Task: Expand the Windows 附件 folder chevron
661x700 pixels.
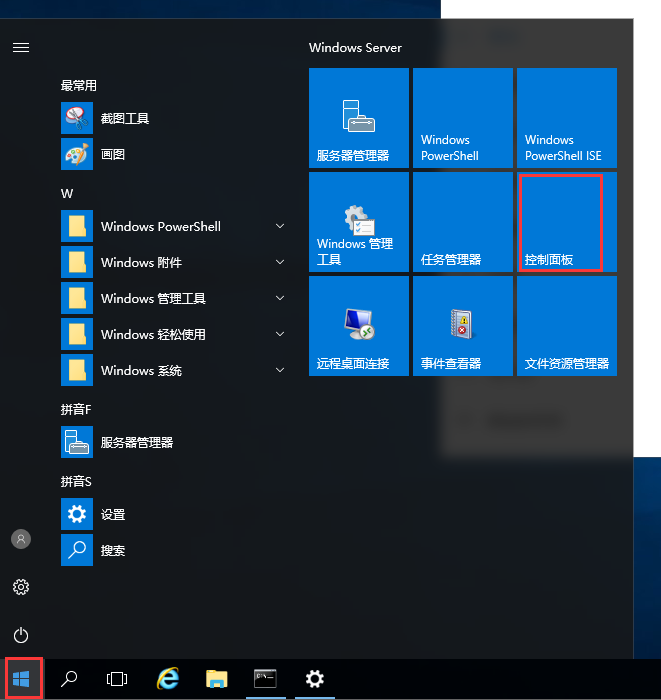Action: coord(280,262)
